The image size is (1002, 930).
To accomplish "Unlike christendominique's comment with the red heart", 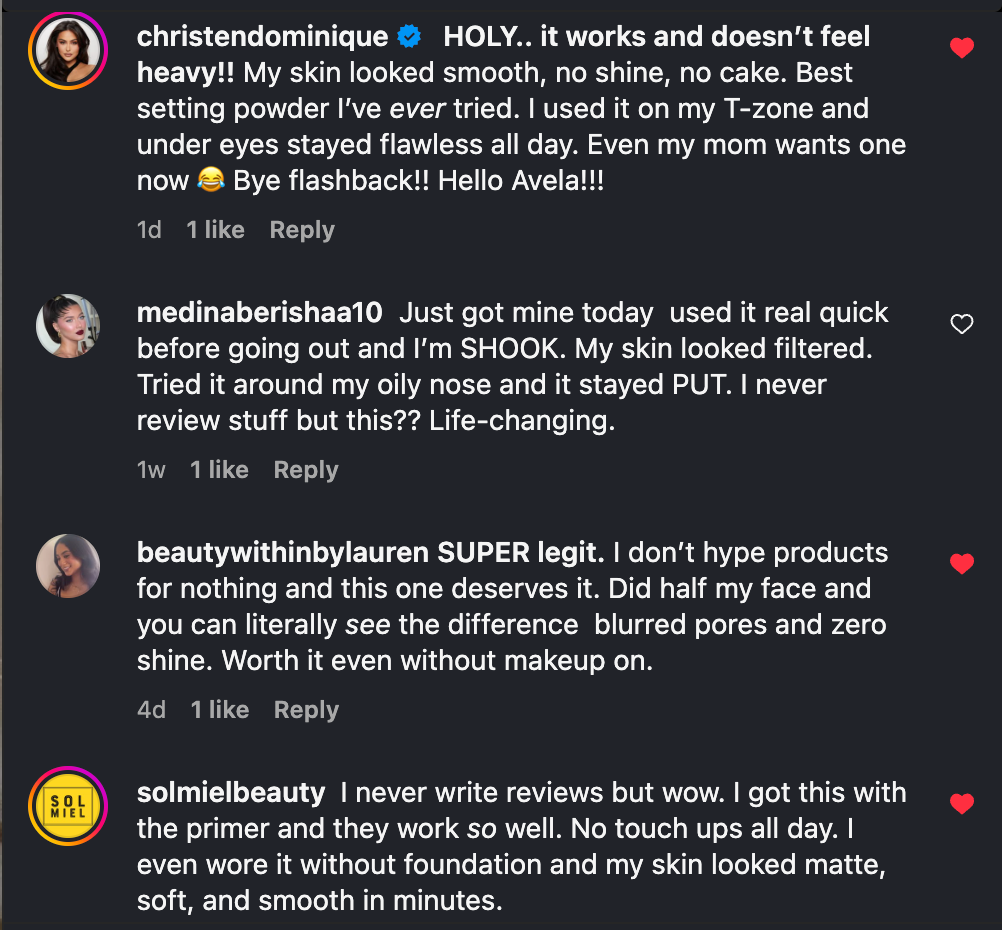I will click(961, 48).
